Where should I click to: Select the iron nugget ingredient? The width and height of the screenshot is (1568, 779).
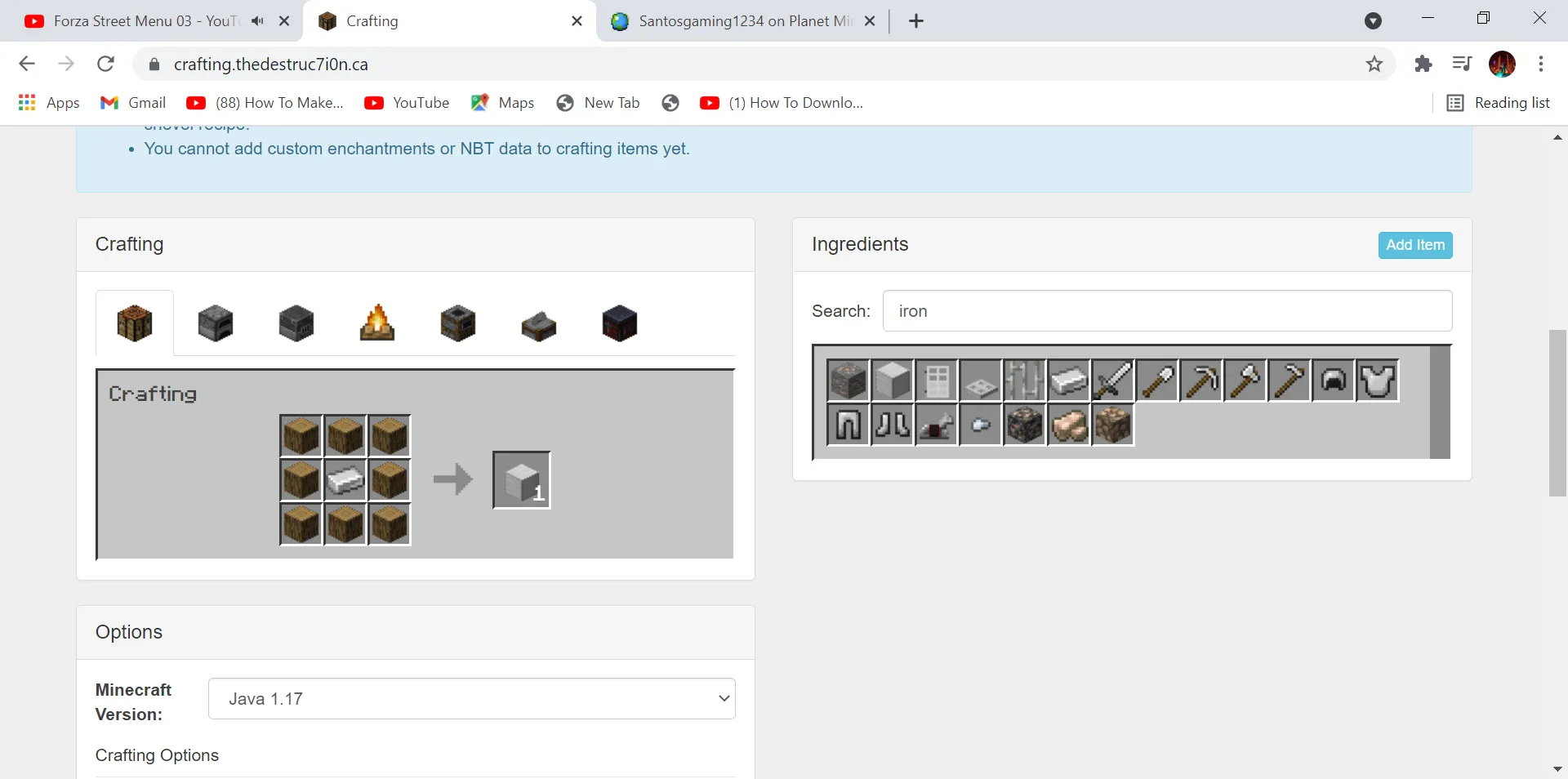click(981, 425)
